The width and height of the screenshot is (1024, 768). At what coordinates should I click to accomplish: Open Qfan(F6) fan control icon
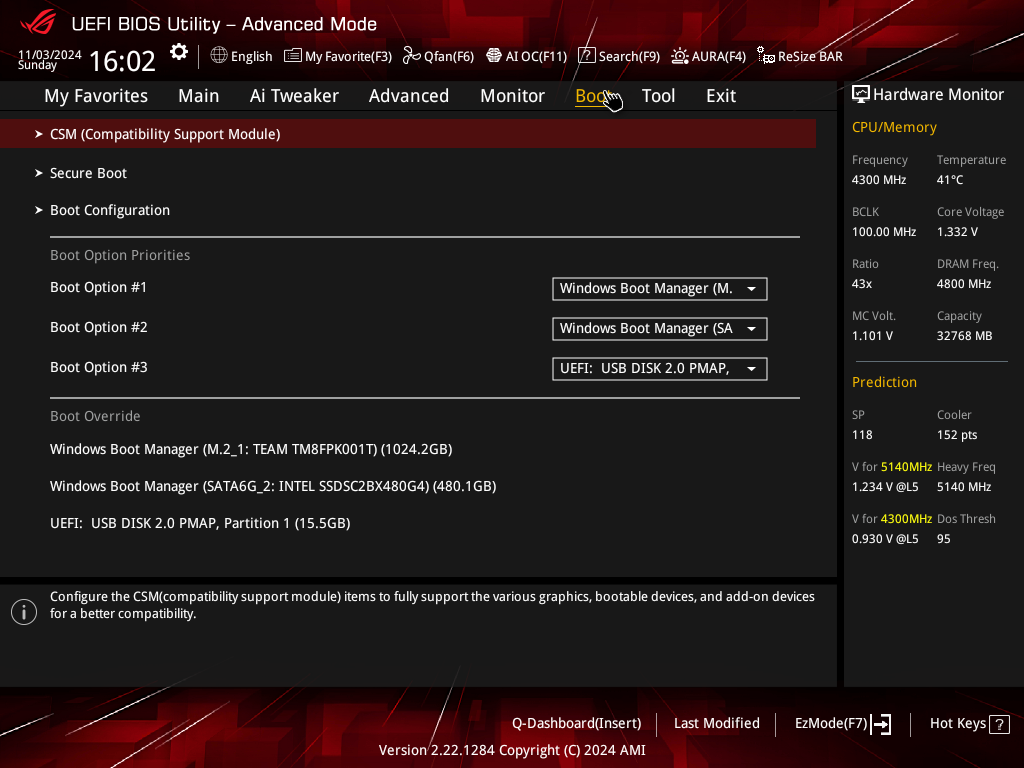pos(411,56)
